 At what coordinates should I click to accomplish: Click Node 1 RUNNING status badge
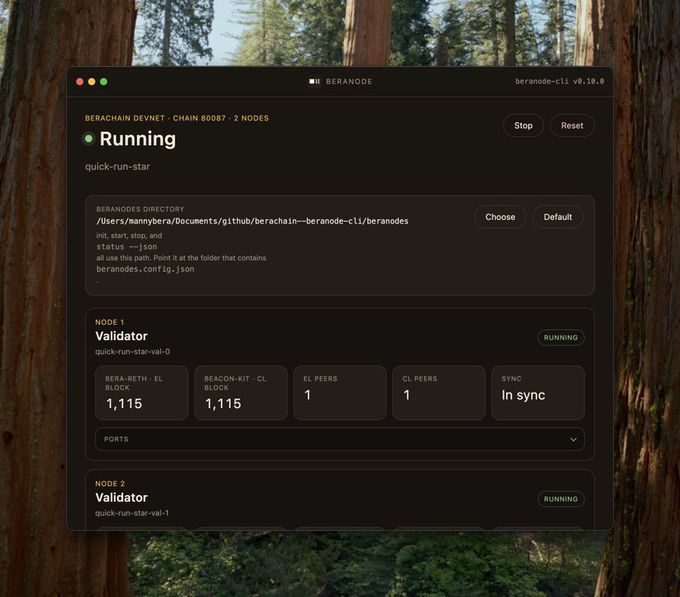click(561, 337)
